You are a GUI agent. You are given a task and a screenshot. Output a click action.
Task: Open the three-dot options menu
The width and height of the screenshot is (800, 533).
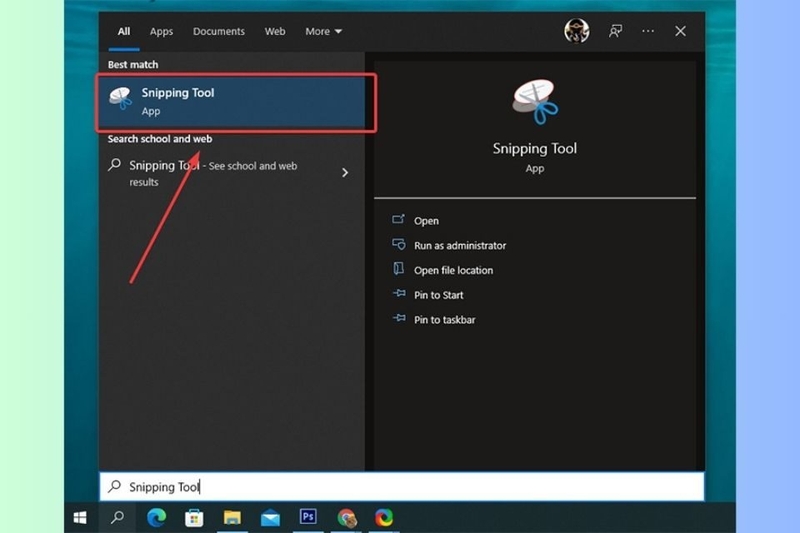(648, 31)
